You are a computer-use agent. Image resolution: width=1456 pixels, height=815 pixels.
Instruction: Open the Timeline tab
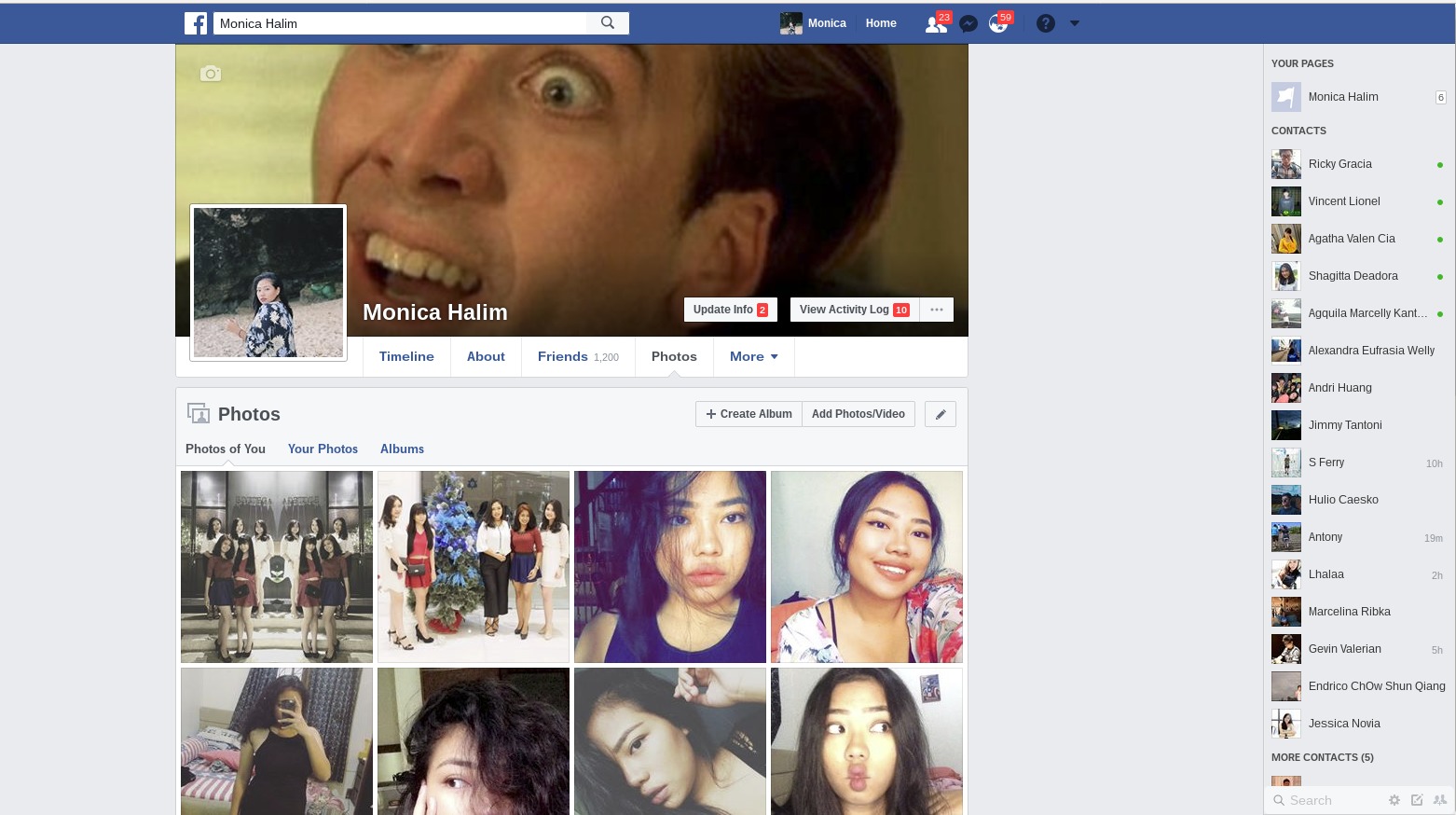[x=406, y=356]
